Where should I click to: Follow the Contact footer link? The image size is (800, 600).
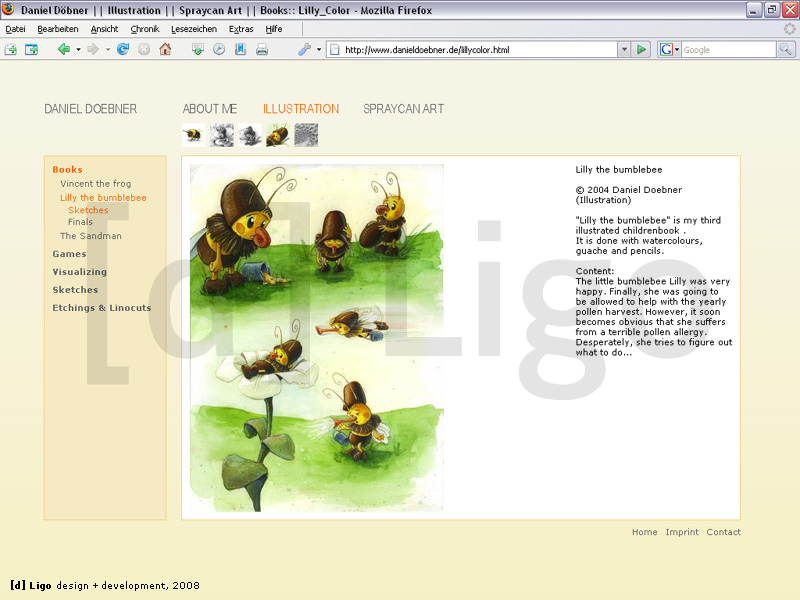[723, 532]
